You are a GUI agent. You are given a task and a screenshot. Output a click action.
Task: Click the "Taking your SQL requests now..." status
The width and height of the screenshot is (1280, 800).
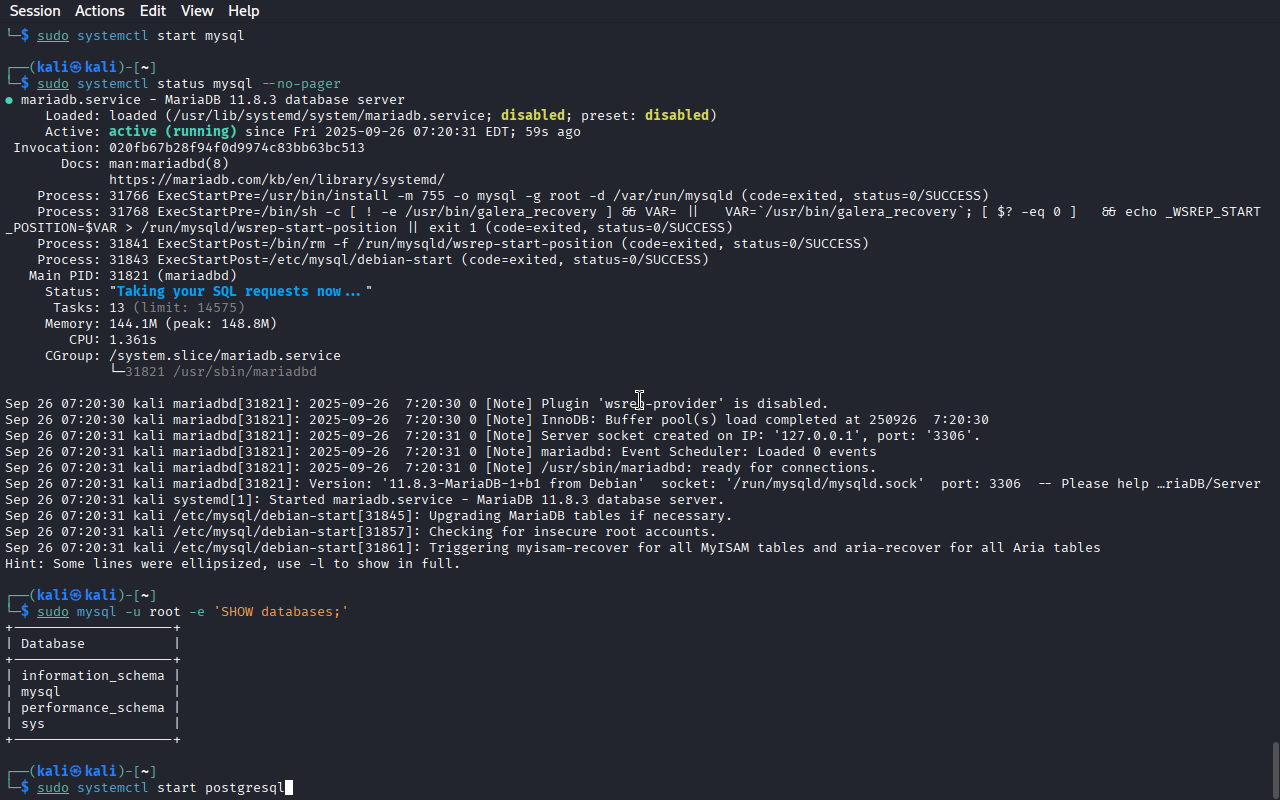pos(241,292)
